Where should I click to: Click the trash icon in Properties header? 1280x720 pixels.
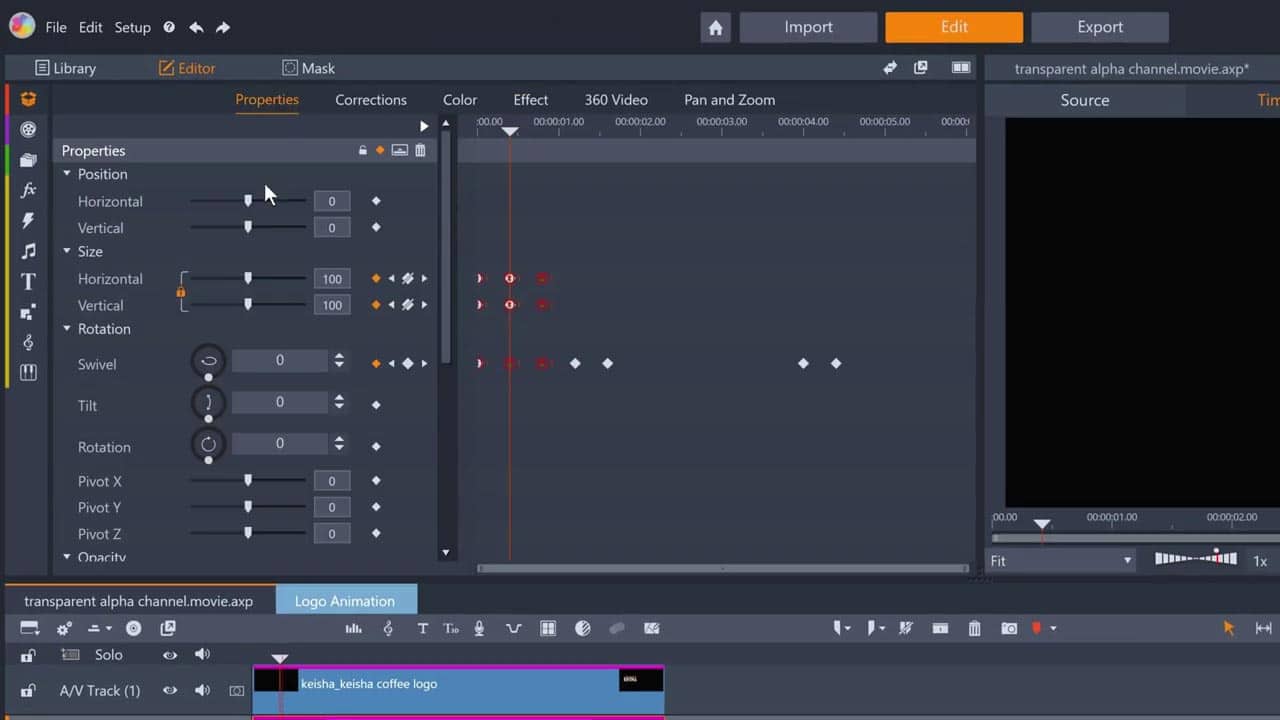pyautogui.click(x=420, y=151)
